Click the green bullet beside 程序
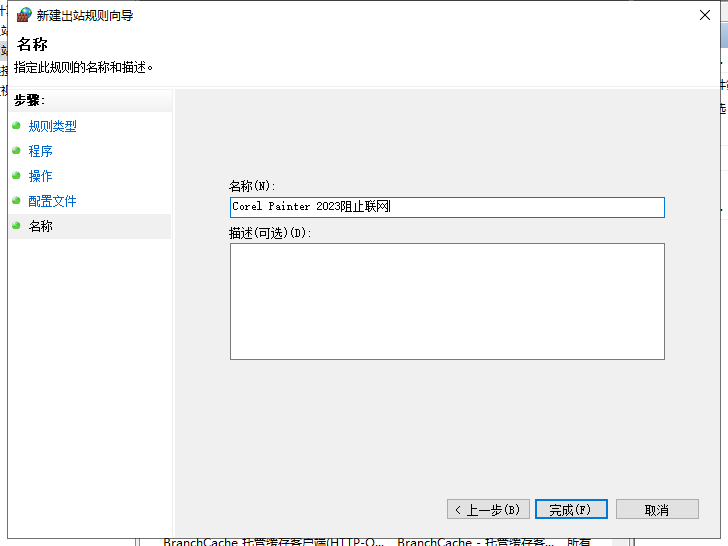 click(16, 150)
